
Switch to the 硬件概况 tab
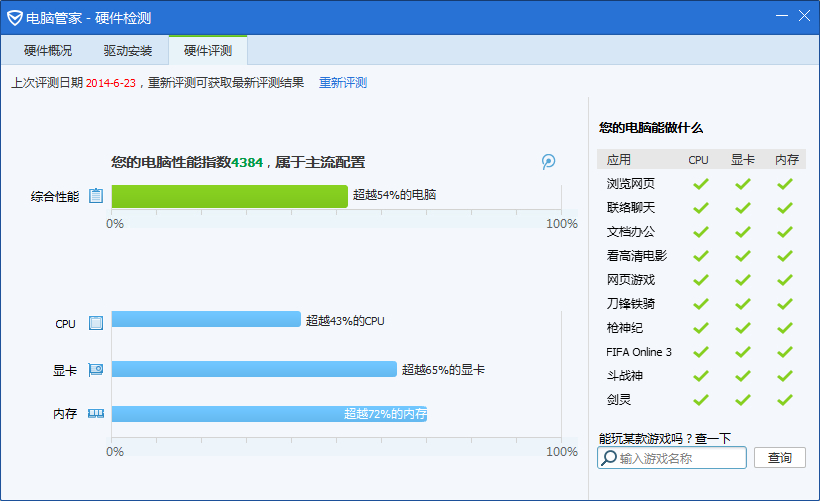(x=48, y=51)
